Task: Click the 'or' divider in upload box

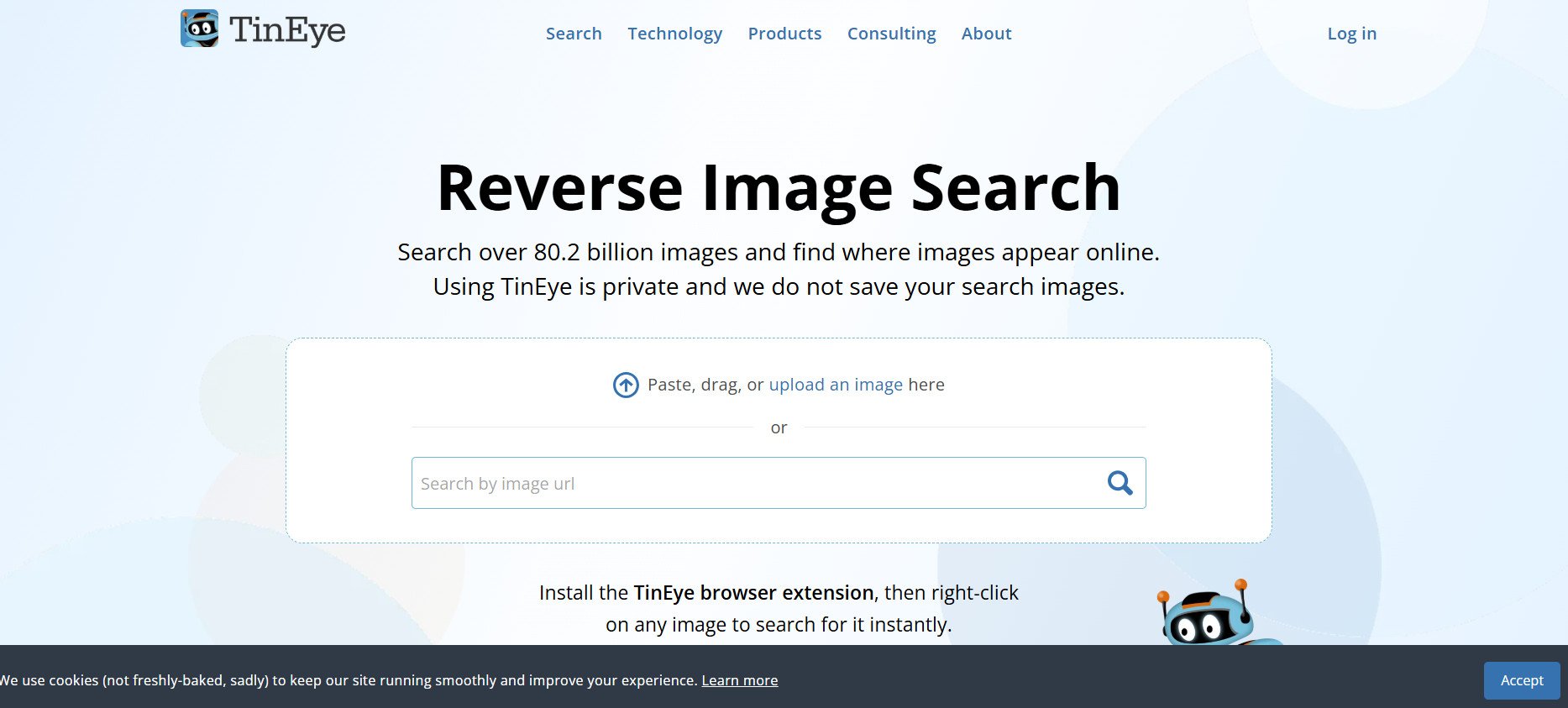Action: [x=779, y=427]
